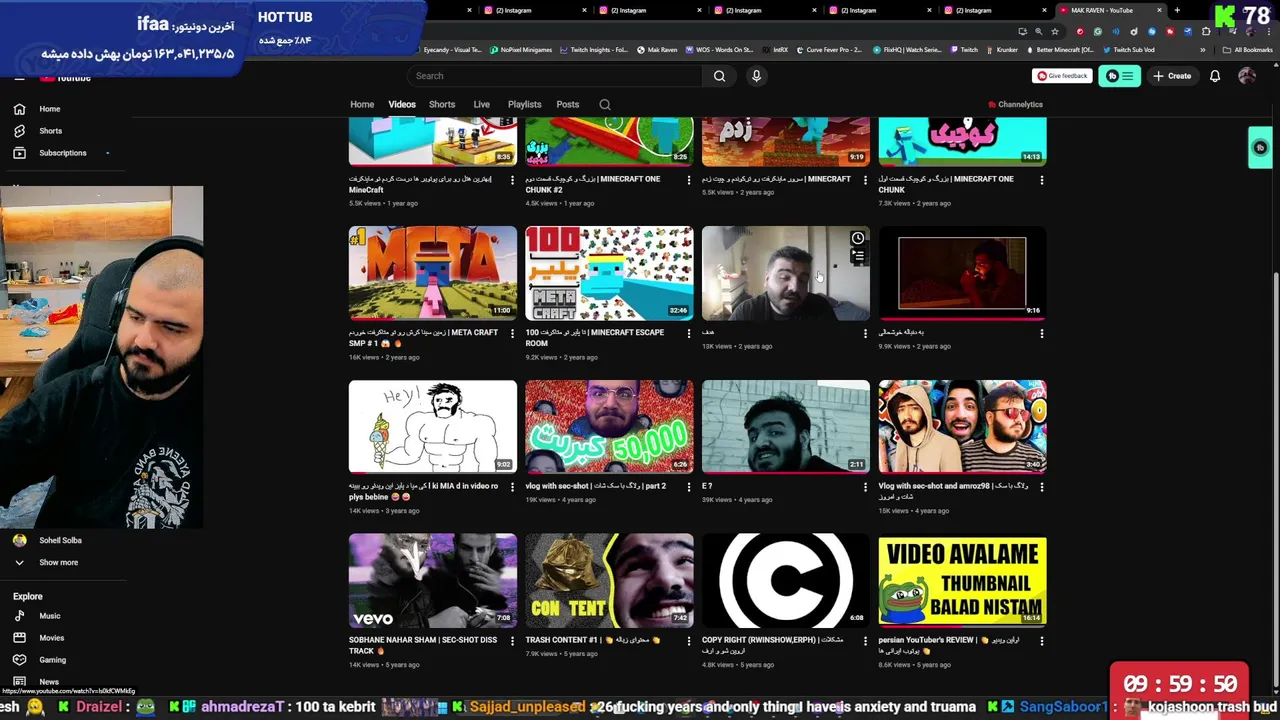Screen dimensions: 1280x720
Task: Open Hey! drawing video thumbnail
Action: tap(433, 426)
